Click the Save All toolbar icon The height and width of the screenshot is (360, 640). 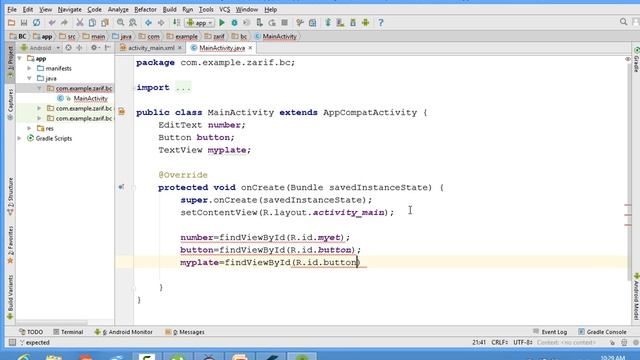pos(24,23)
